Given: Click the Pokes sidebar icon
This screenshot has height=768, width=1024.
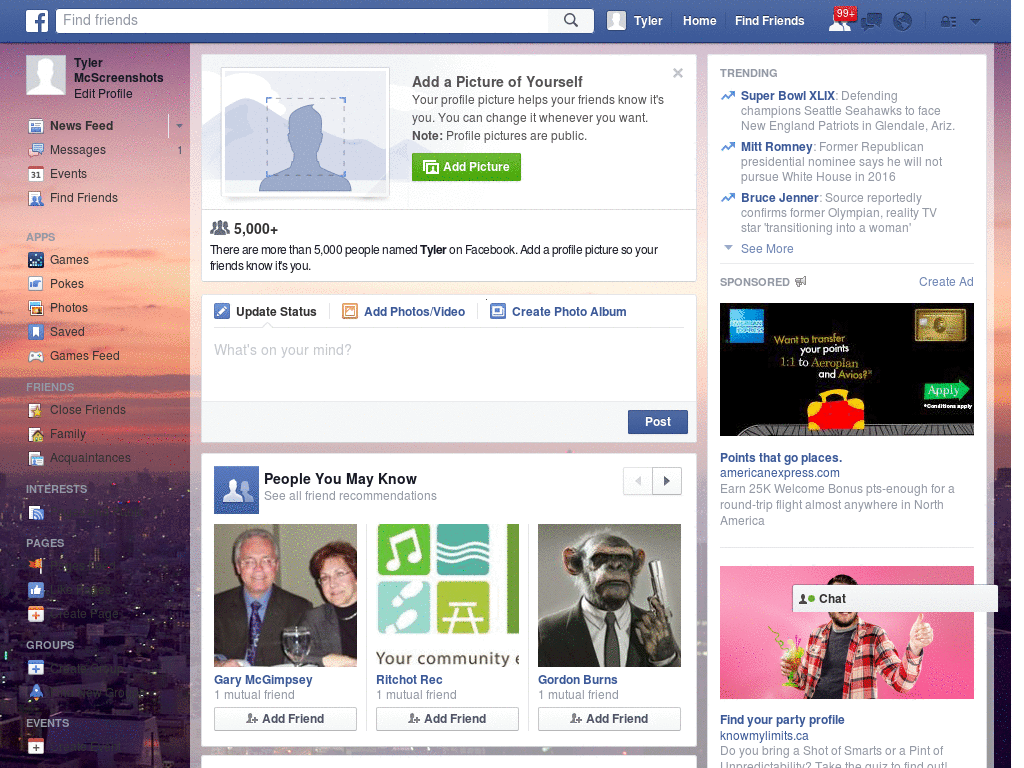Looking at the screenshot, I should 36,284.
